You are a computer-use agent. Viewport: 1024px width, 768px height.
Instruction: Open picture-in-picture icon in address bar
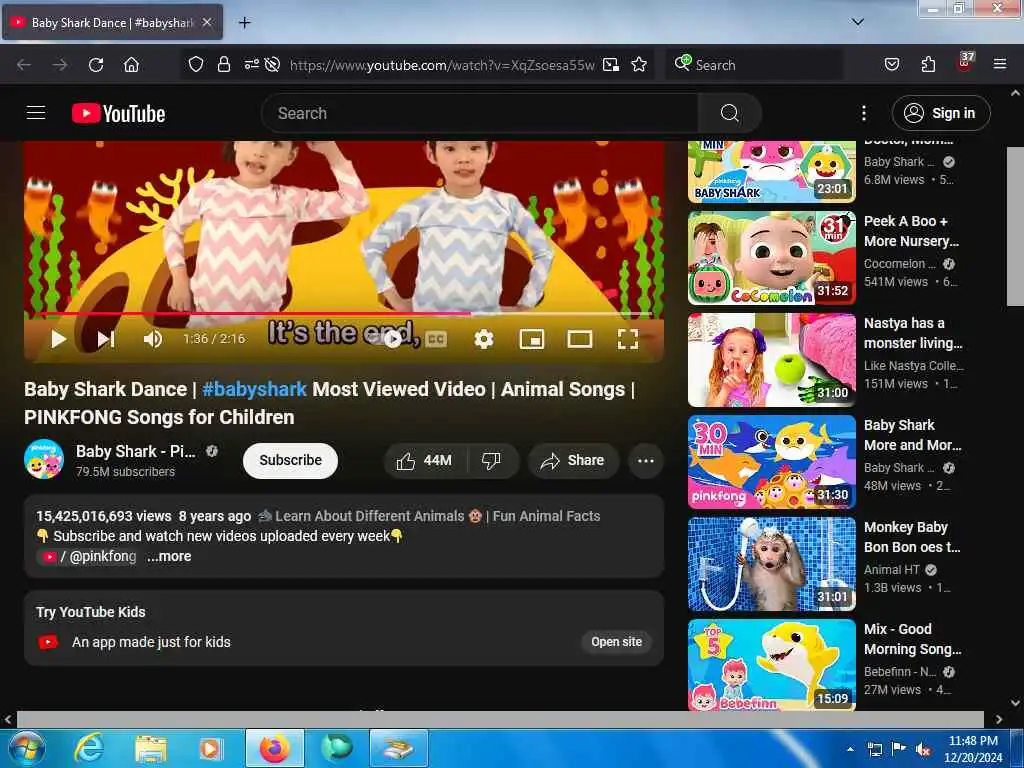pyautogui.click(x=611, y=65)
